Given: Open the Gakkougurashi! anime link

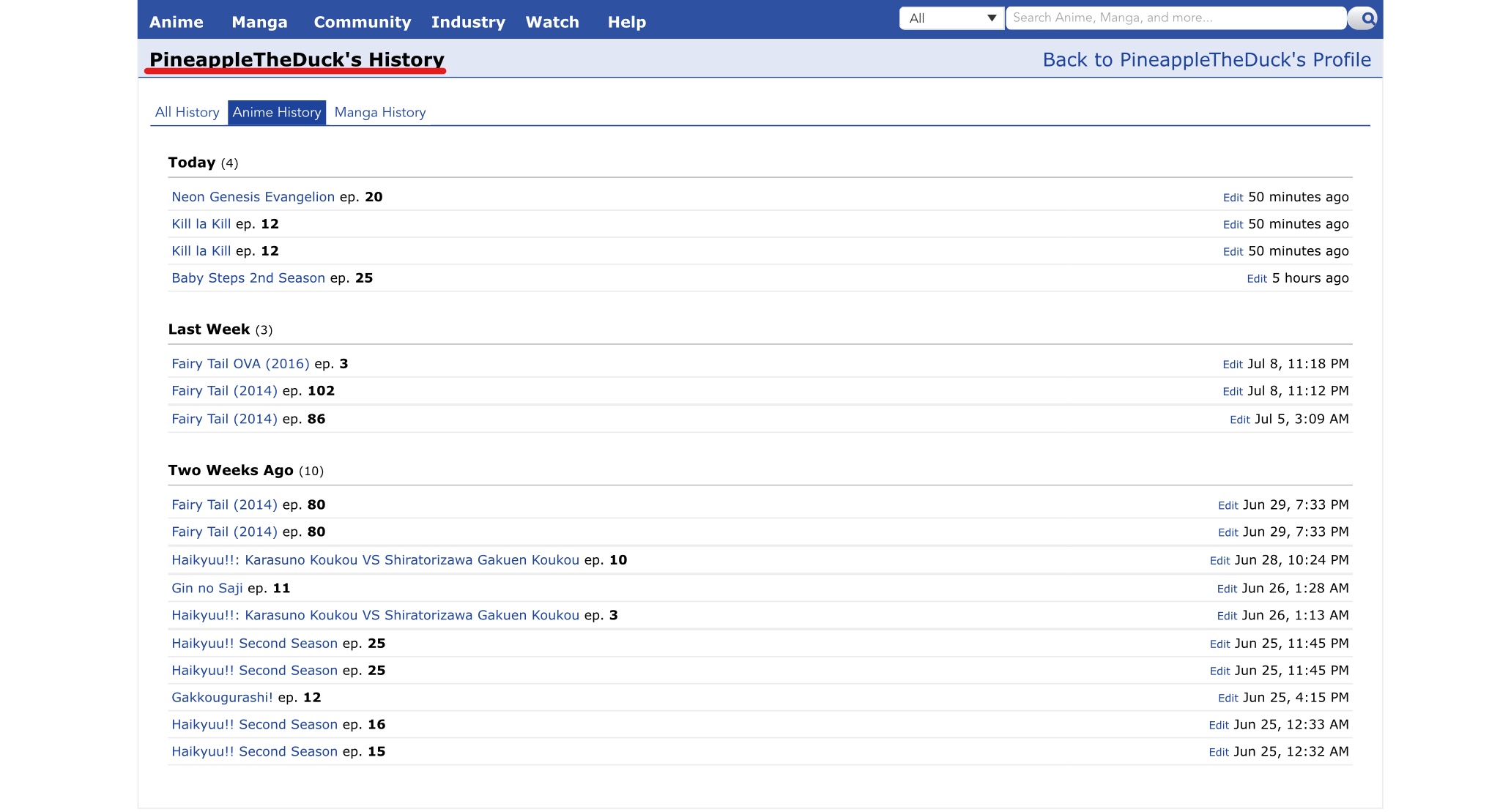Looking at the screenshot, I should pos(222,698).
